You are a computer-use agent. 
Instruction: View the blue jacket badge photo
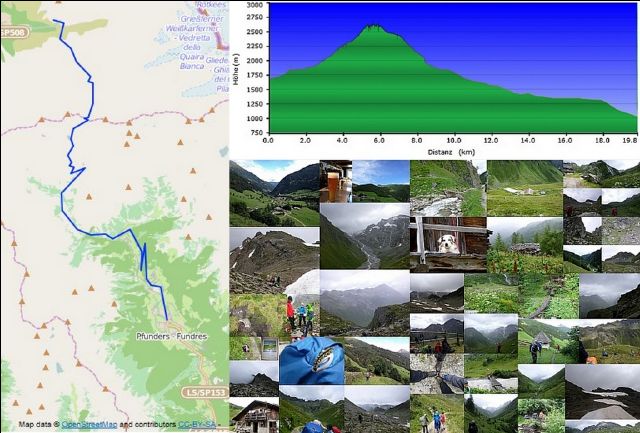tap(313, 360)
